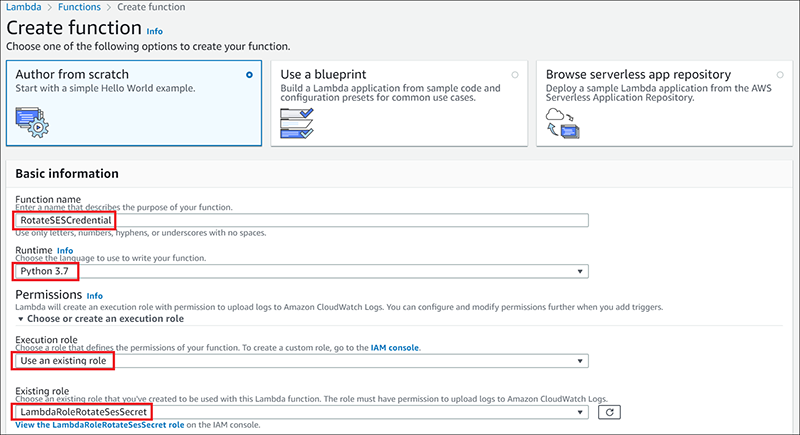Collapse Choose or create an execution role
Image resolution: width=800 pixels, height=435 pixels.
(x=101, y=319)
